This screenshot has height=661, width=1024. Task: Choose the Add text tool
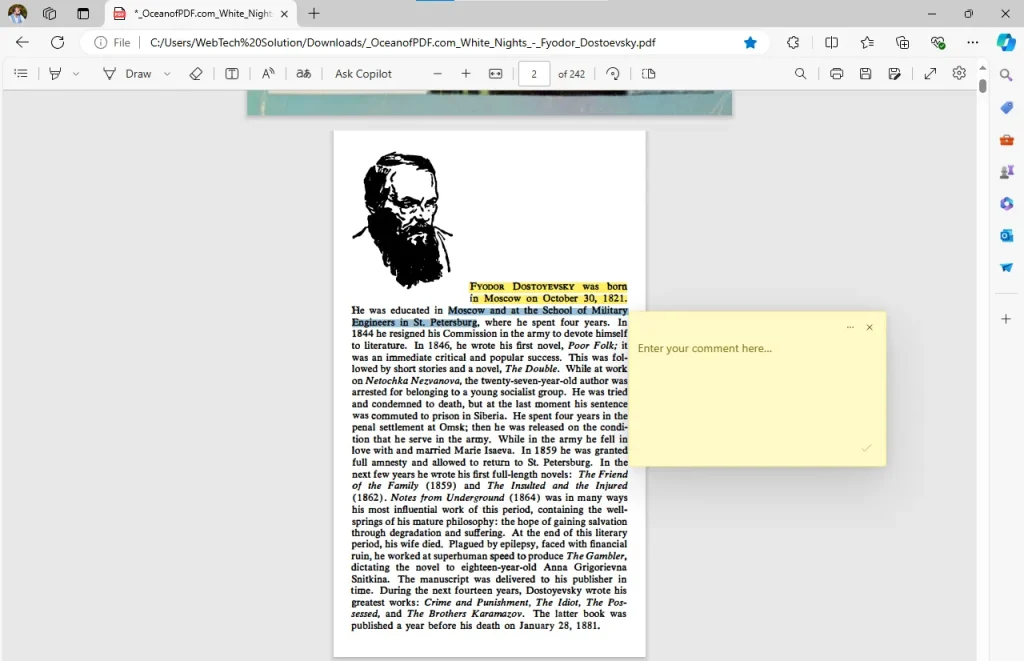232,74
